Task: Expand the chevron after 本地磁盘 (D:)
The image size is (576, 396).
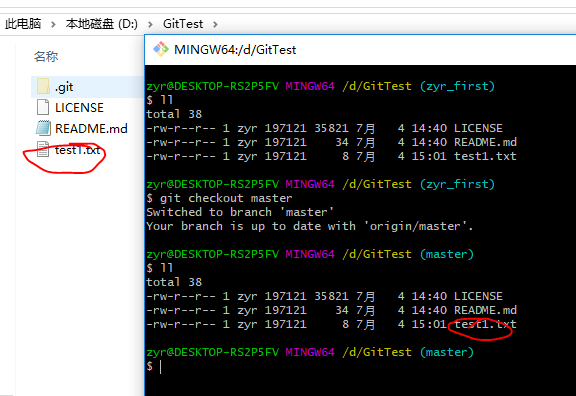Action: 150,24
